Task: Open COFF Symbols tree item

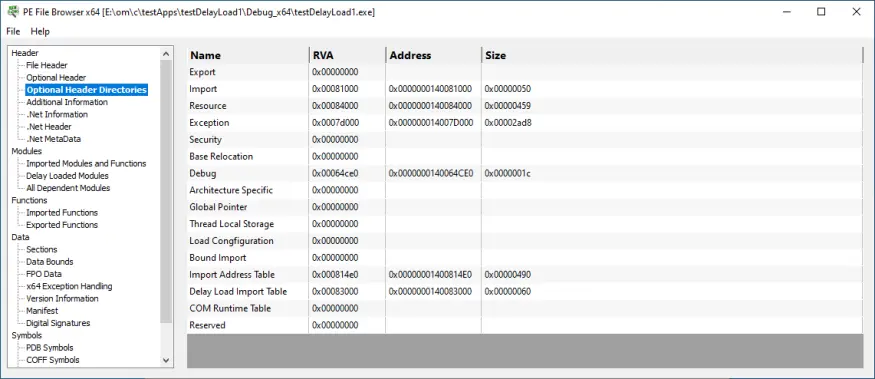Action: 53,360
